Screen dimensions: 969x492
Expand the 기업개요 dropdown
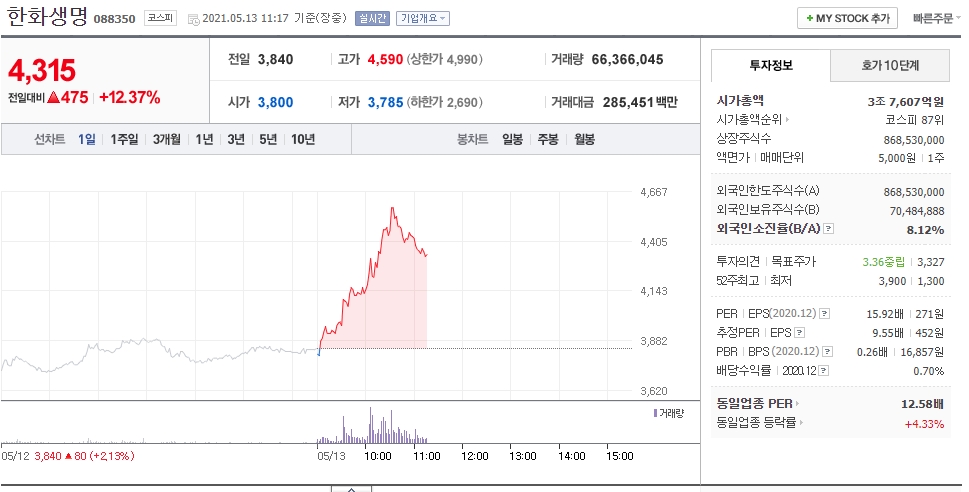[423, 19]
